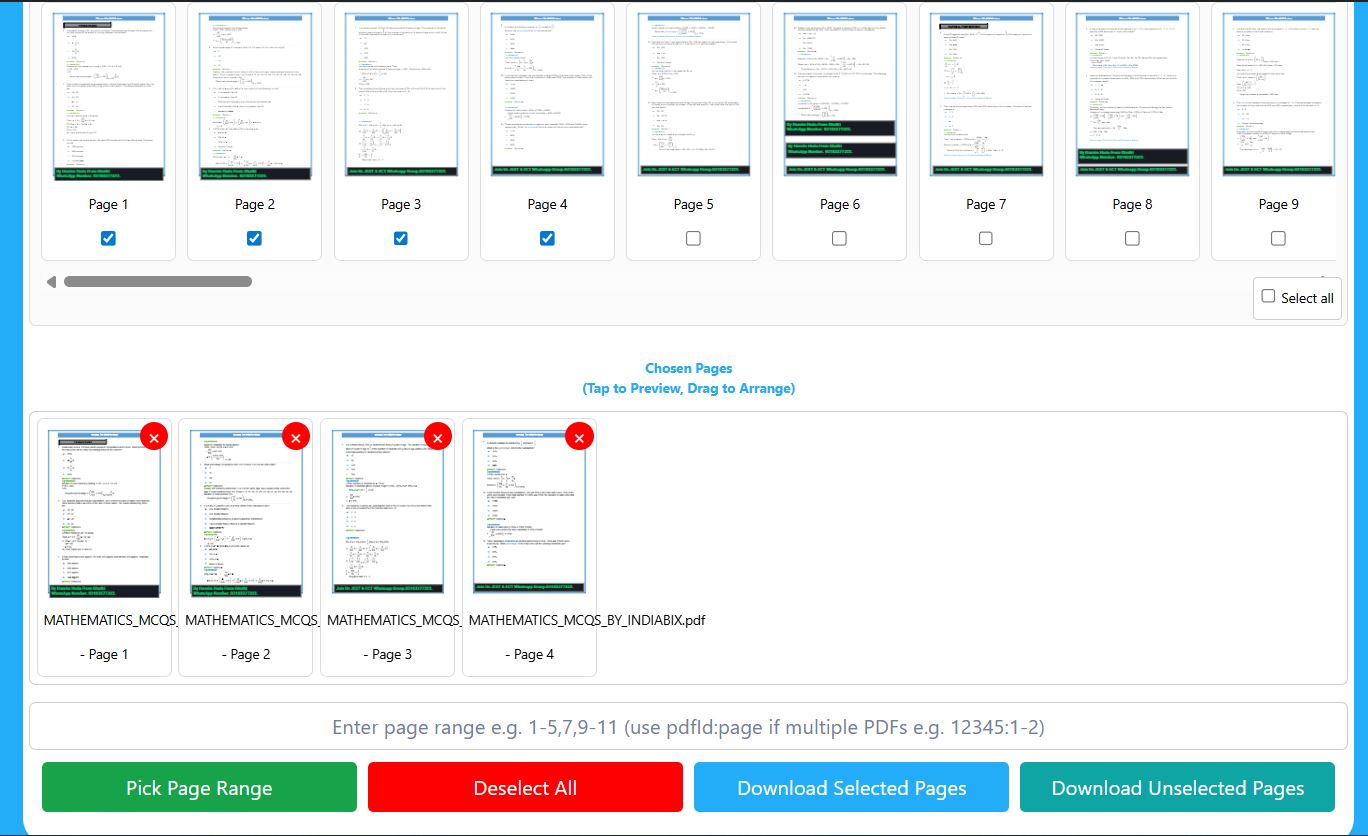Uncheck the Page 3 checkbox
This screenshot has height=836, width=1368.
point(400,238)
